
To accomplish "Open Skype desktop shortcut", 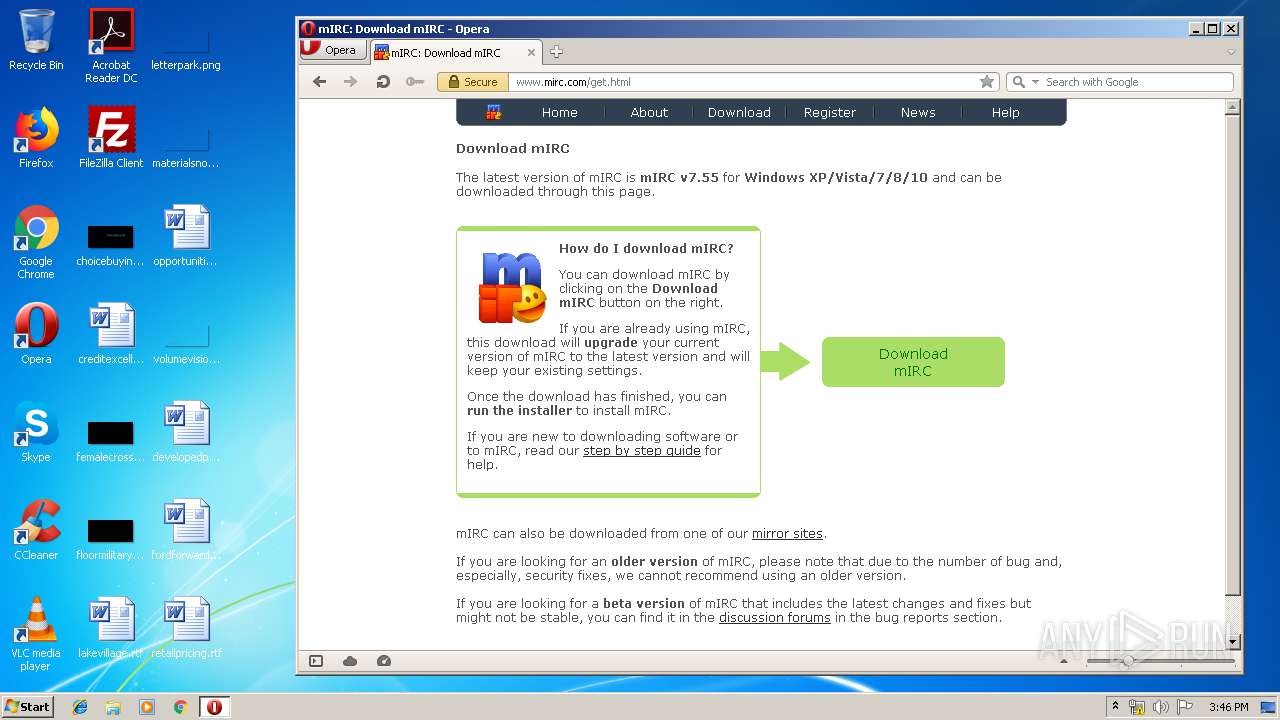I will [x=36, y=432].
